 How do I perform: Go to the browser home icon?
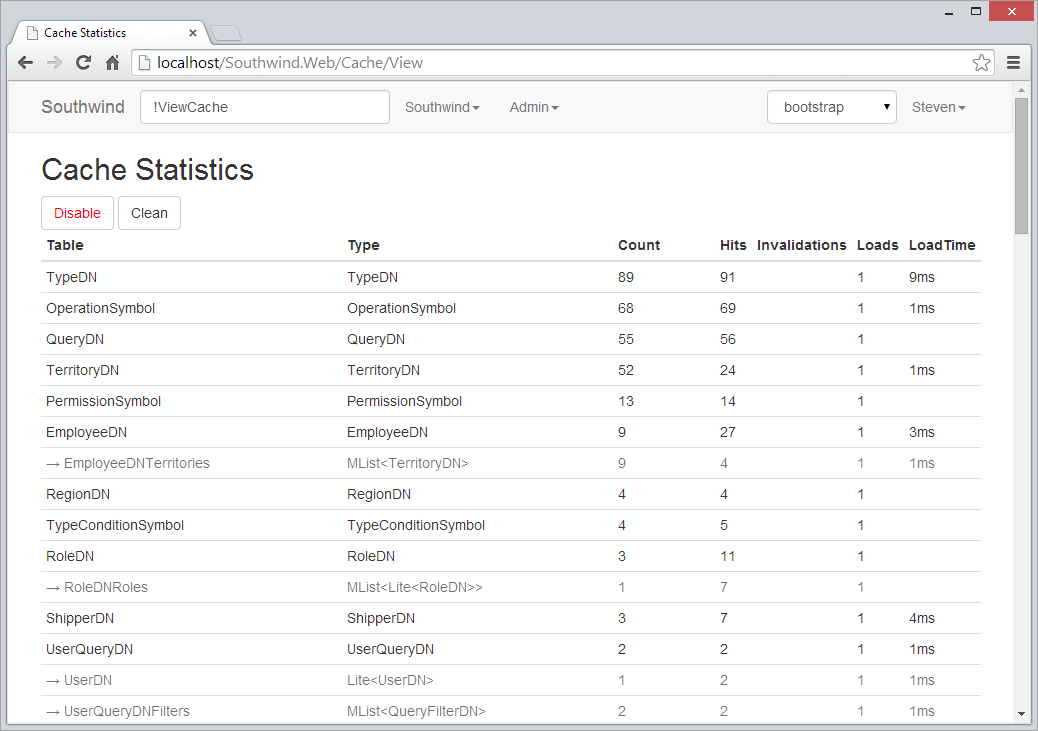click(113, 63)
